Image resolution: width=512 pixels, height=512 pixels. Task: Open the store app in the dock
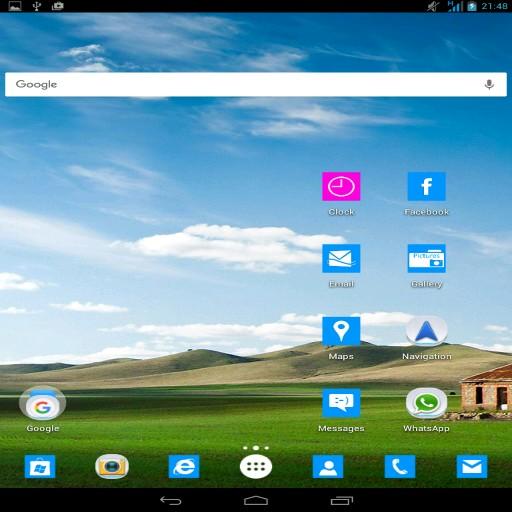40,466
